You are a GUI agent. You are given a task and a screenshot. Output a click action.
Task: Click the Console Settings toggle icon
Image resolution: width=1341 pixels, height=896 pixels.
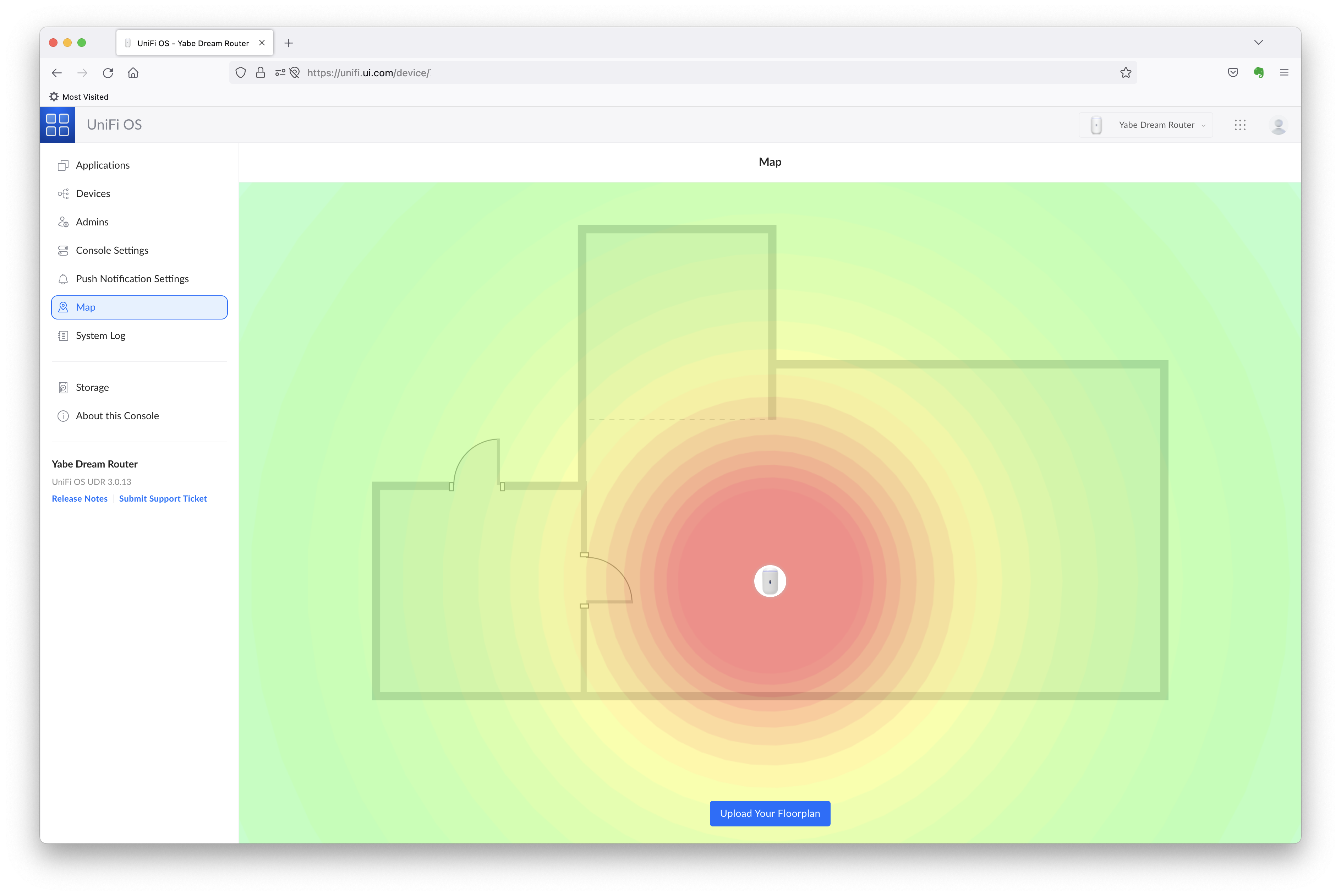point(63,250)
